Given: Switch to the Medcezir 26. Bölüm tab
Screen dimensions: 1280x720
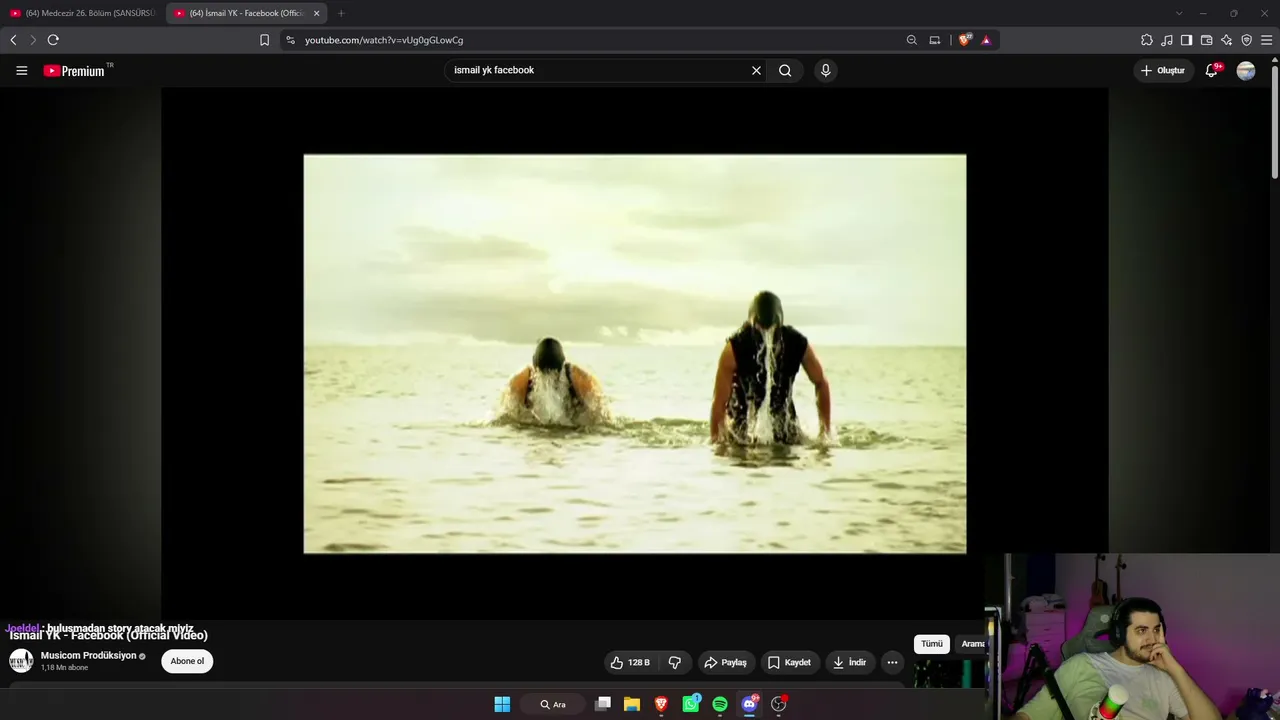Looking at the screenshot, I should click(x=83, y=13).
